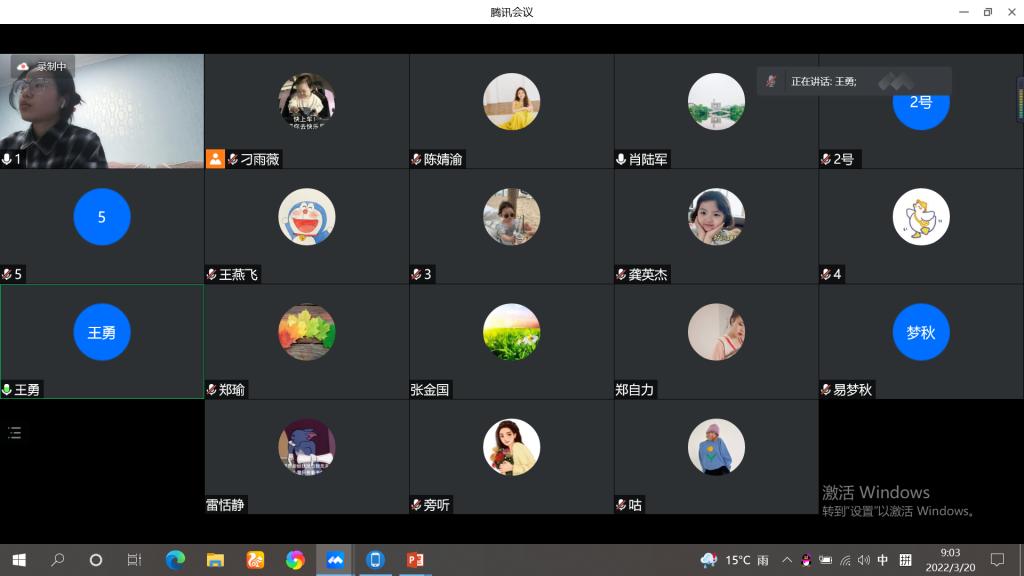Viewport: 1024px width, 576px height.
Task: Open Tencent Meeting from the taskbar
Action: point(335,560)
